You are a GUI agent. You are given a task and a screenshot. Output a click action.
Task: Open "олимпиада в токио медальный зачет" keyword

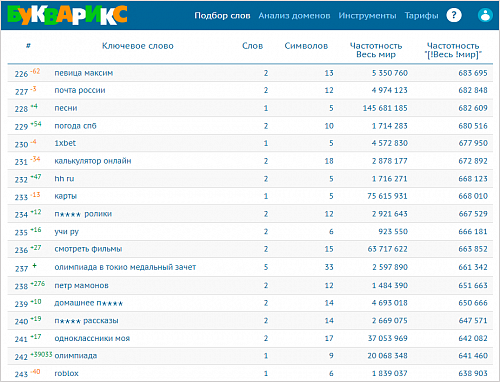click(x=125, y=267)
